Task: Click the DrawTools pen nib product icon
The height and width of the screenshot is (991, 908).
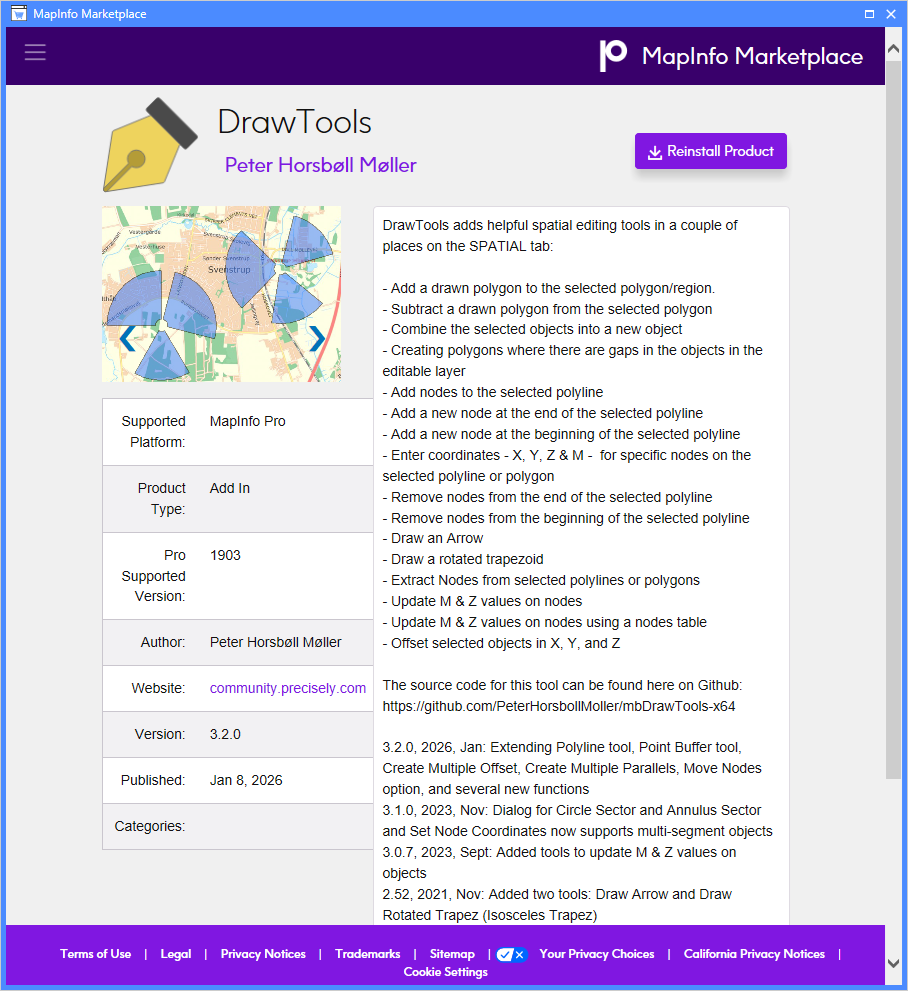Action: [x=150, y=145]
